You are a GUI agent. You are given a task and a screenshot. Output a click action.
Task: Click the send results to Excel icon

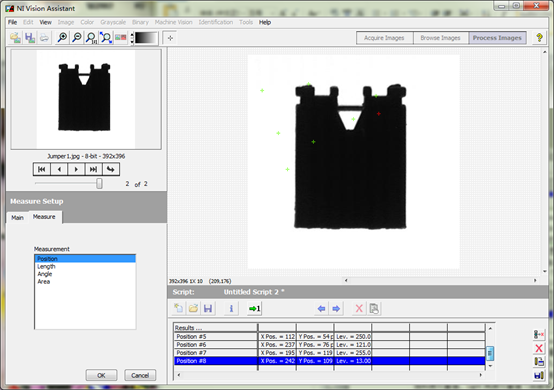(x=539, y=362)
